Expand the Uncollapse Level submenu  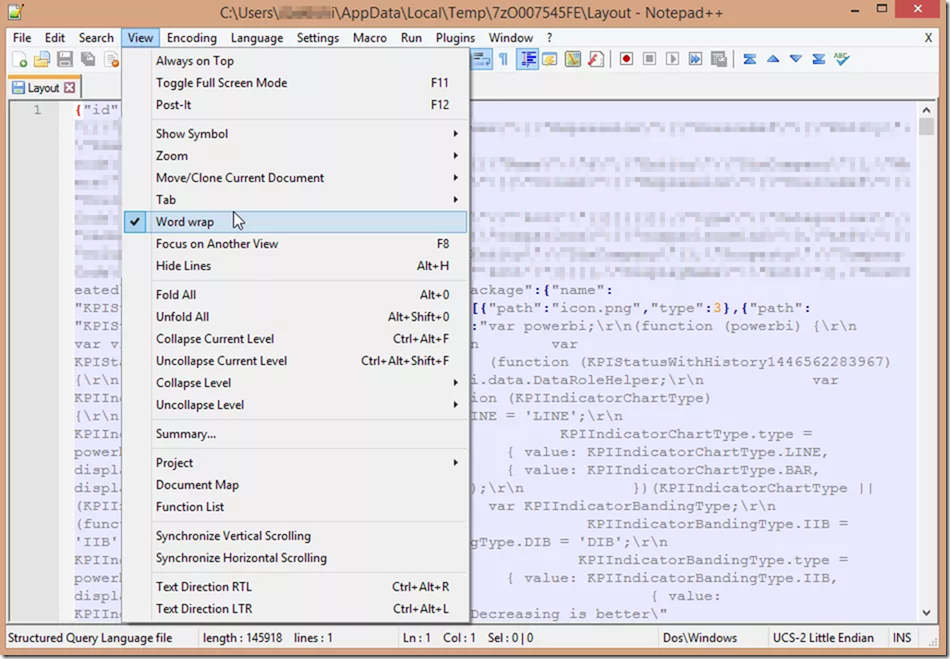tap(296, 405)
